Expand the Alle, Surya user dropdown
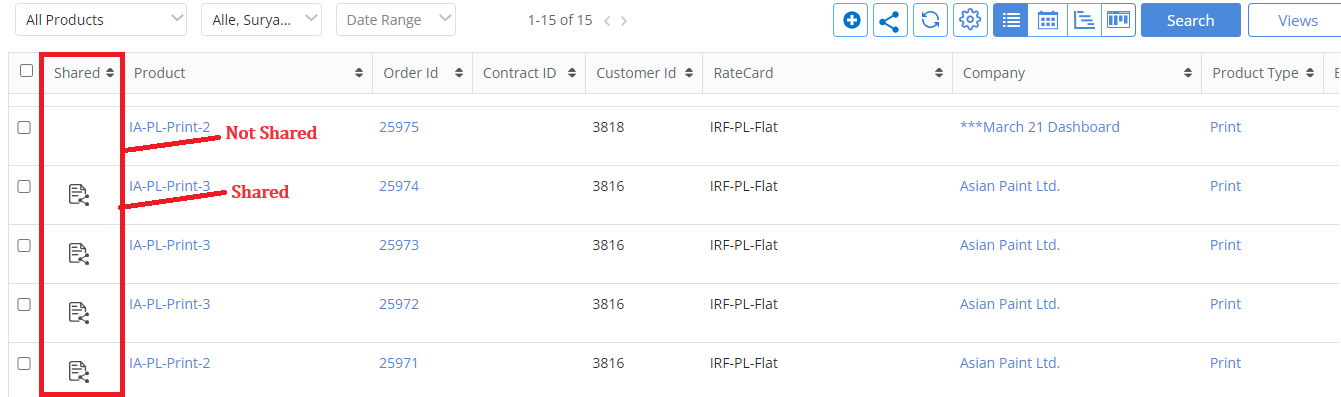The width and height of the screenshot is (1341, 397). coord(262,20)
